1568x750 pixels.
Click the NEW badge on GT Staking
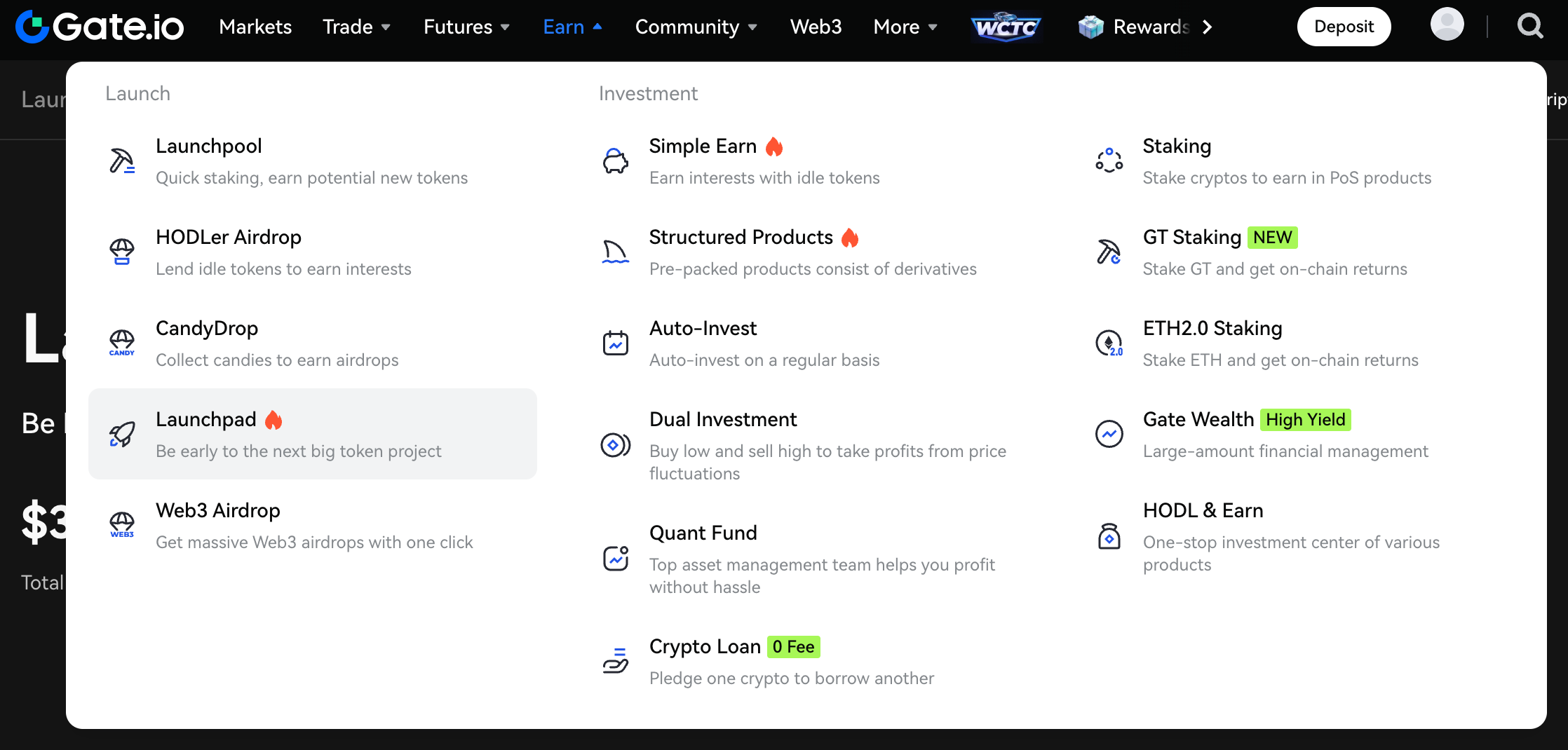(1272, 237)
